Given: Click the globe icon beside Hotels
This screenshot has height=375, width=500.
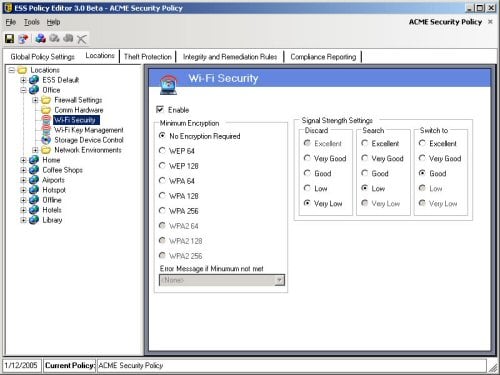Looking at the screenshot, I should coord(34,210).
